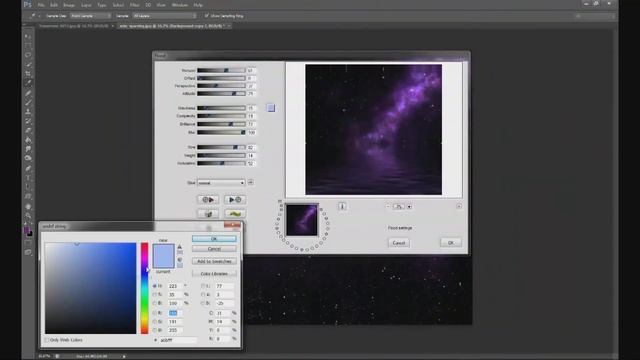The height and width of the screenshot is (360, 640).
Task: Click the Horizon slider in Flood
Action: pyautogui.click(x=221, y=70)
